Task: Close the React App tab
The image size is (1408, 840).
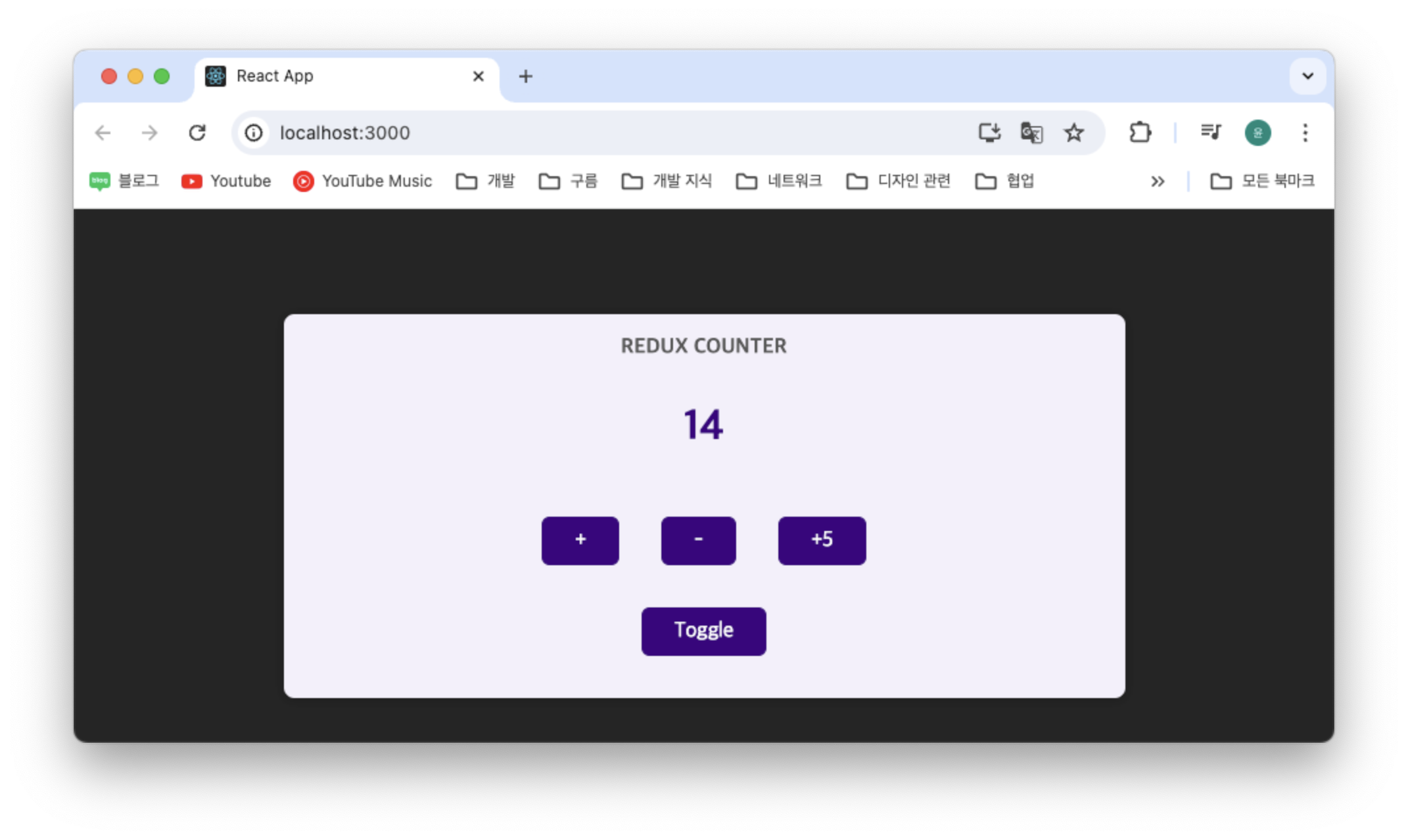Action: (479, 76)
